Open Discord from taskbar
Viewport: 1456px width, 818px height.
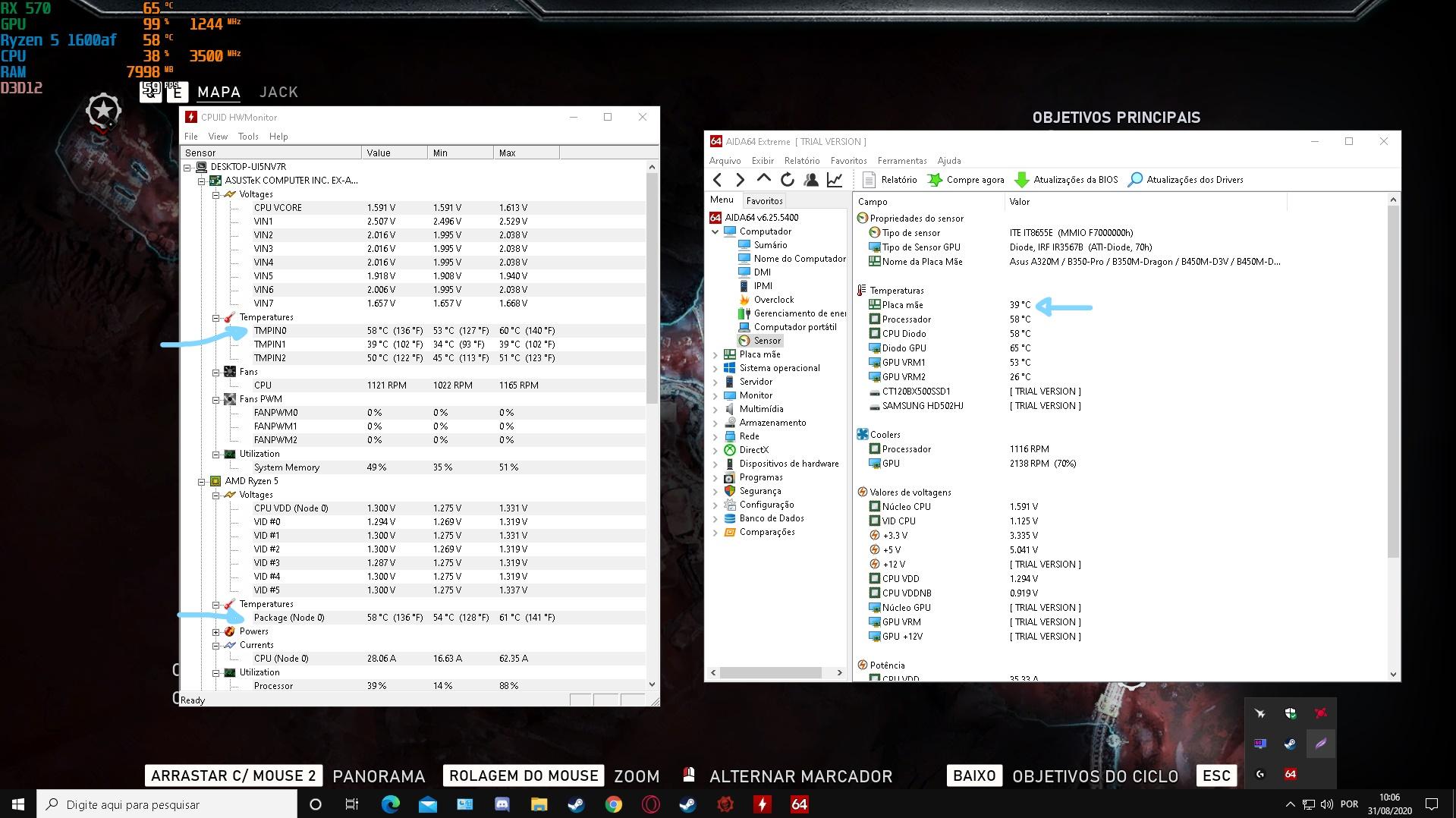[x=502, y=804]
